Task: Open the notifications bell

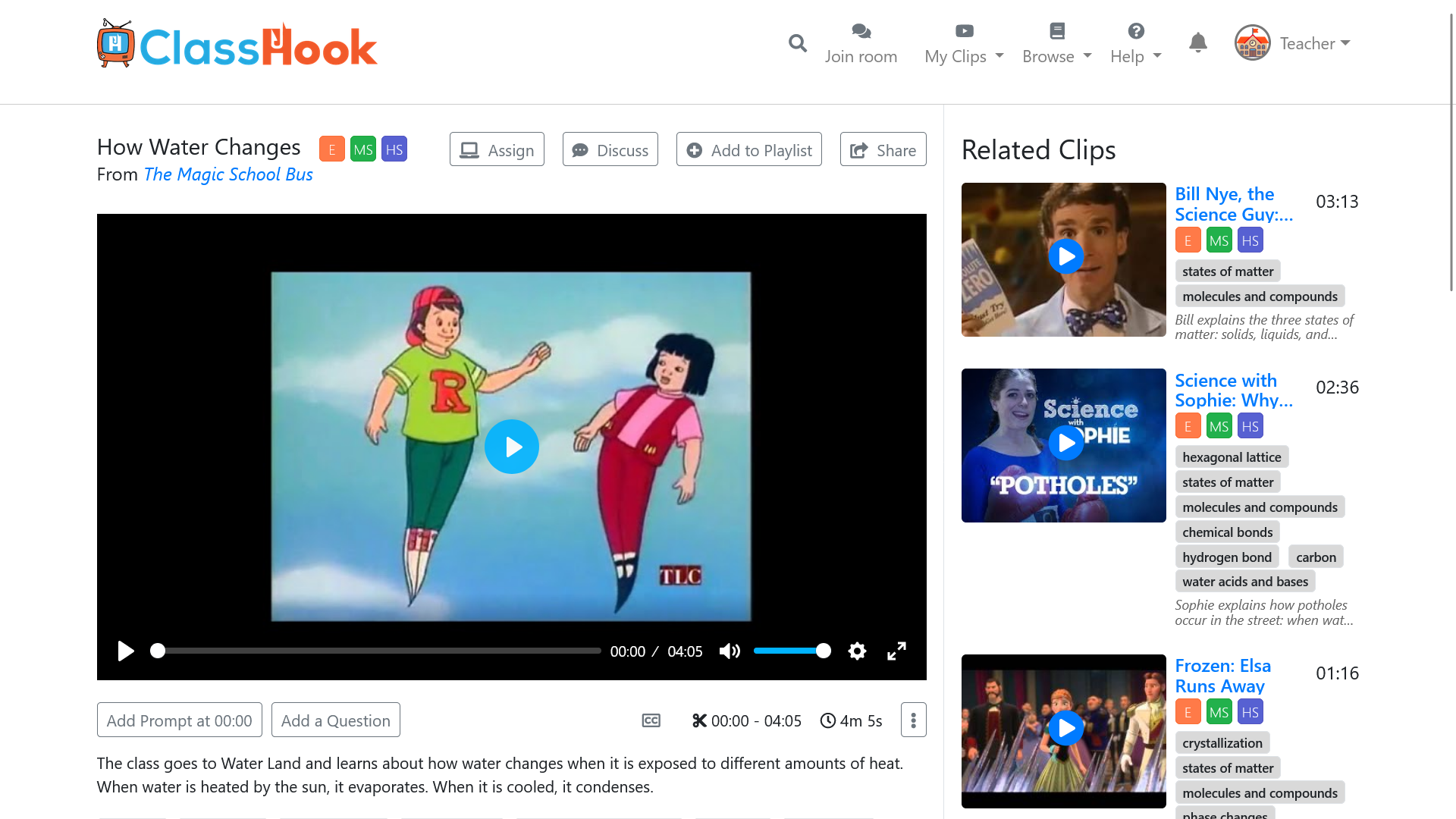Action: pyautogui.click(x=1198, y=42)
